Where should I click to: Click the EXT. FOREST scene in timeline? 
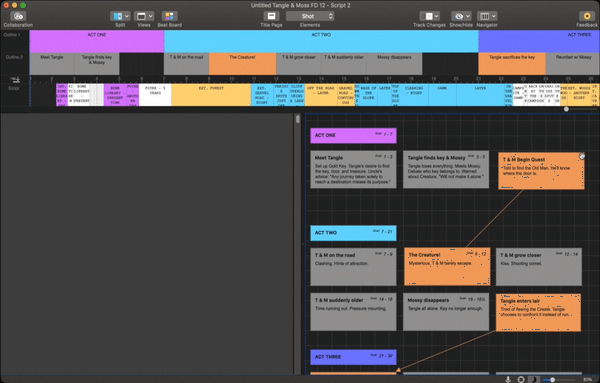point(211,95)
